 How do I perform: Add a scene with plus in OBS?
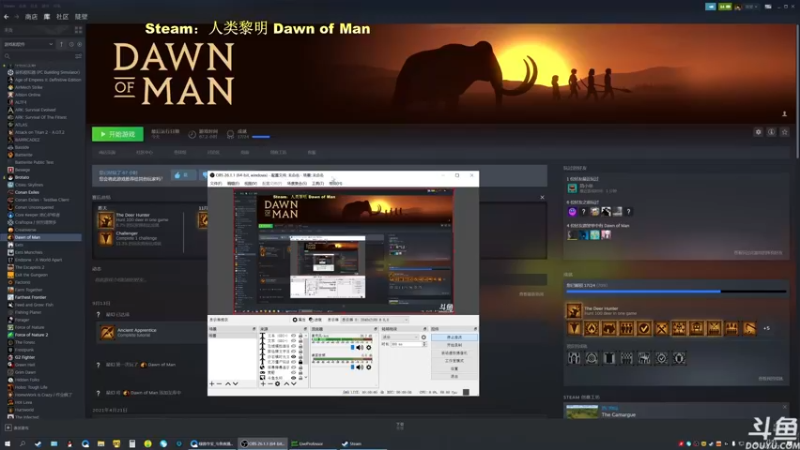tap(212, 384)
